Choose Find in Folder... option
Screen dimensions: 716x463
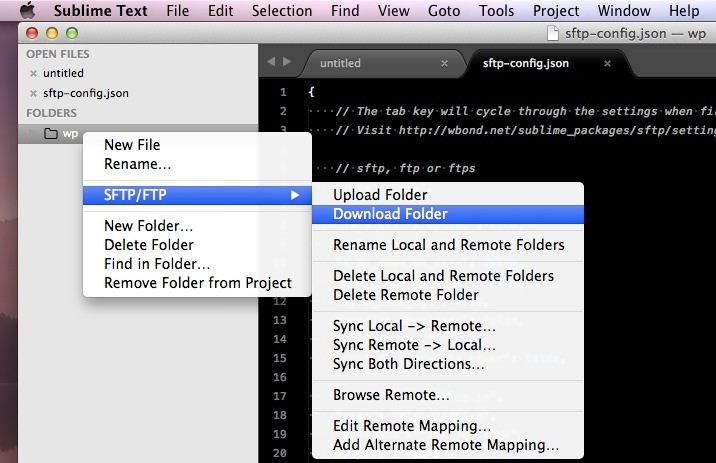tap(197, 264)
